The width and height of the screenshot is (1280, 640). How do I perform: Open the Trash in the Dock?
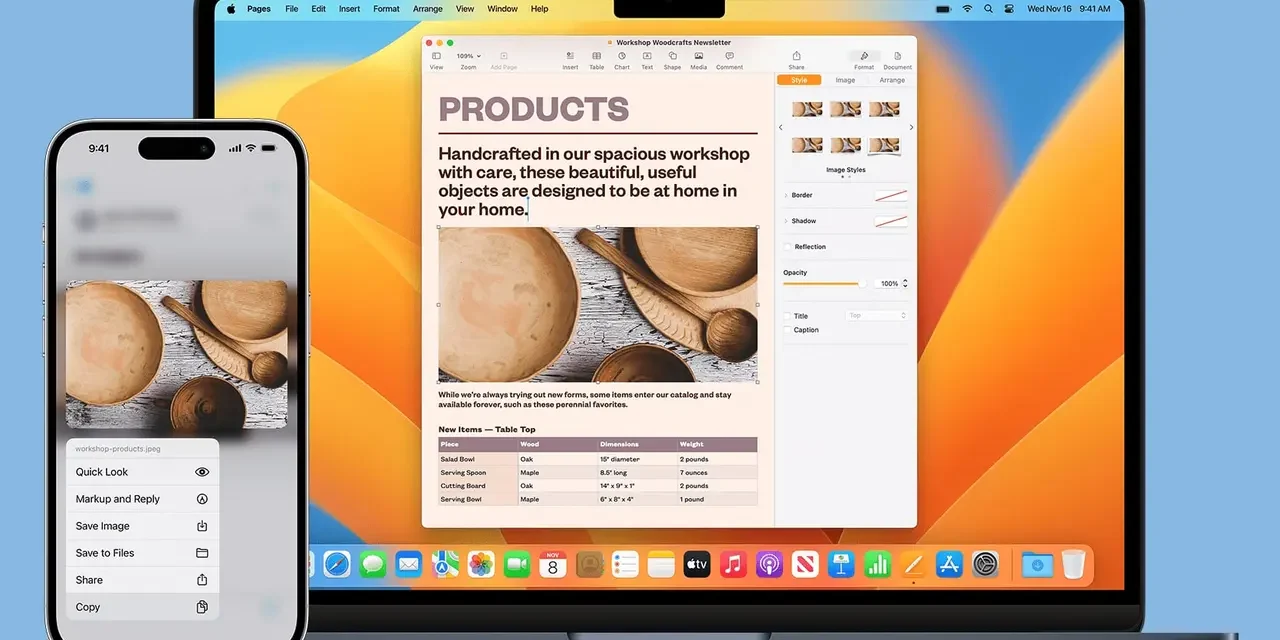[x=1073, y=564]
